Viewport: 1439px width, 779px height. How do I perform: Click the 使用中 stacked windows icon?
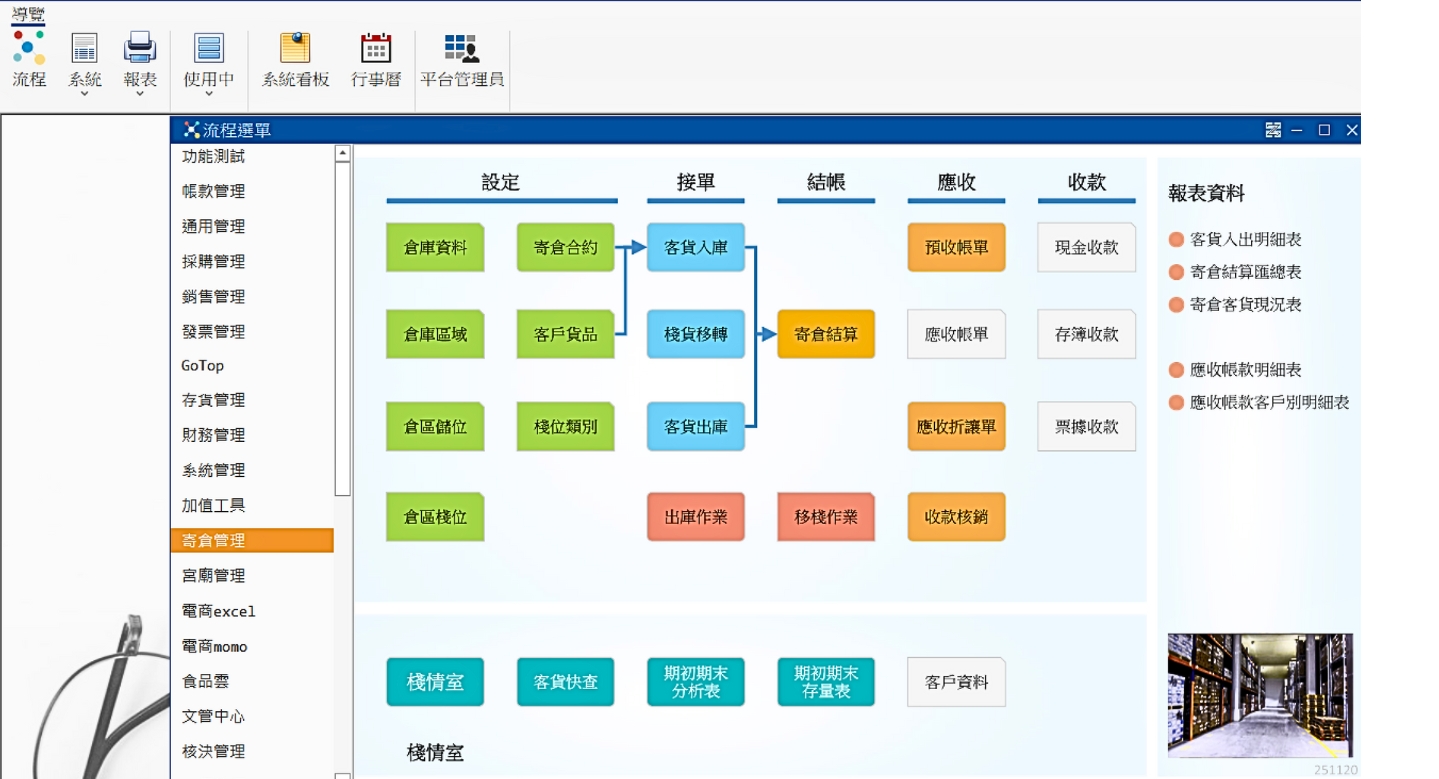click(x=209, y=48)
